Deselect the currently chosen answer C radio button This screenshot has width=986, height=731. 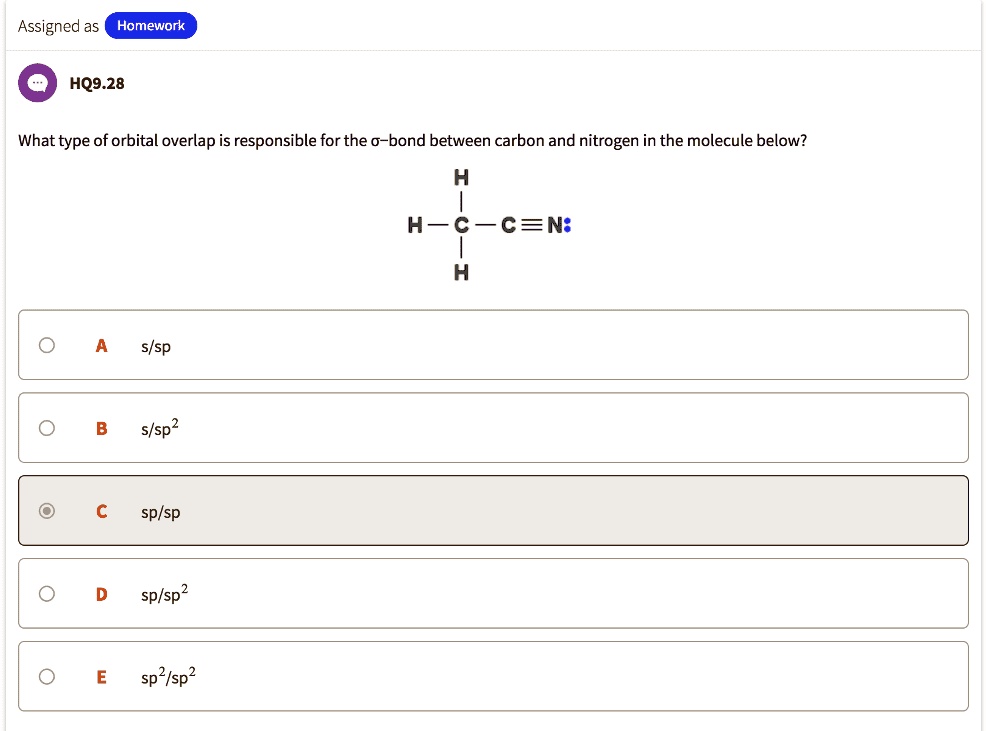46,510
